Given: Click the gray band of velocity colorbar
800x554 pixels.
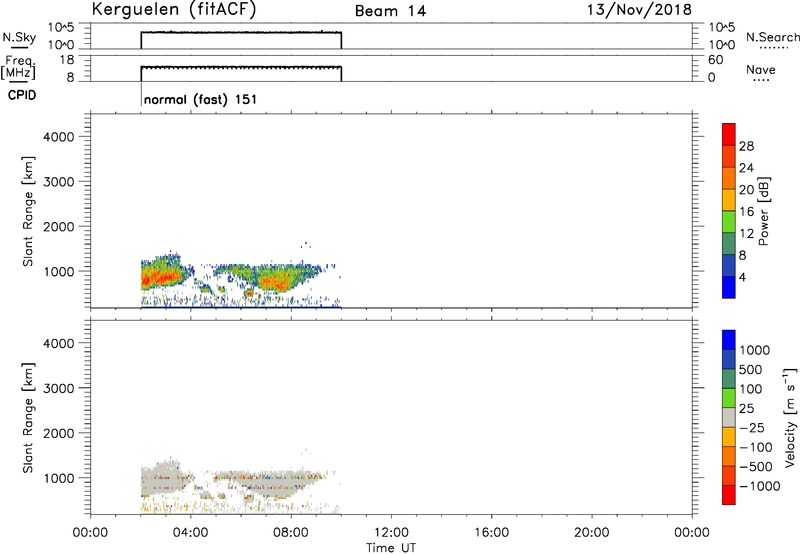Looking at the screenshot, I should pyautogui.click(x=729, y=417).
